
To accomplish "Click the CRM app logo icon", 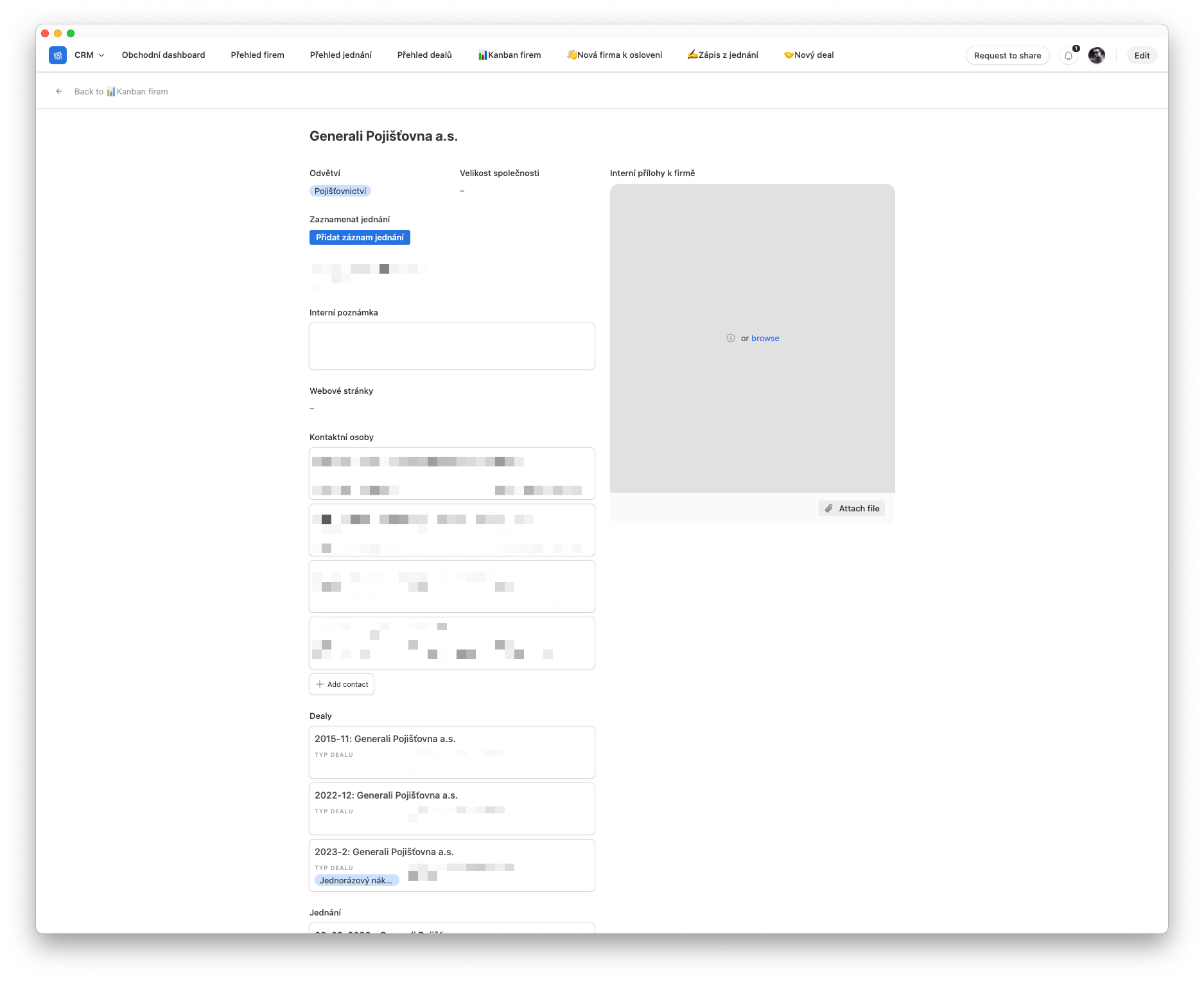I will (x=58, y=55).
